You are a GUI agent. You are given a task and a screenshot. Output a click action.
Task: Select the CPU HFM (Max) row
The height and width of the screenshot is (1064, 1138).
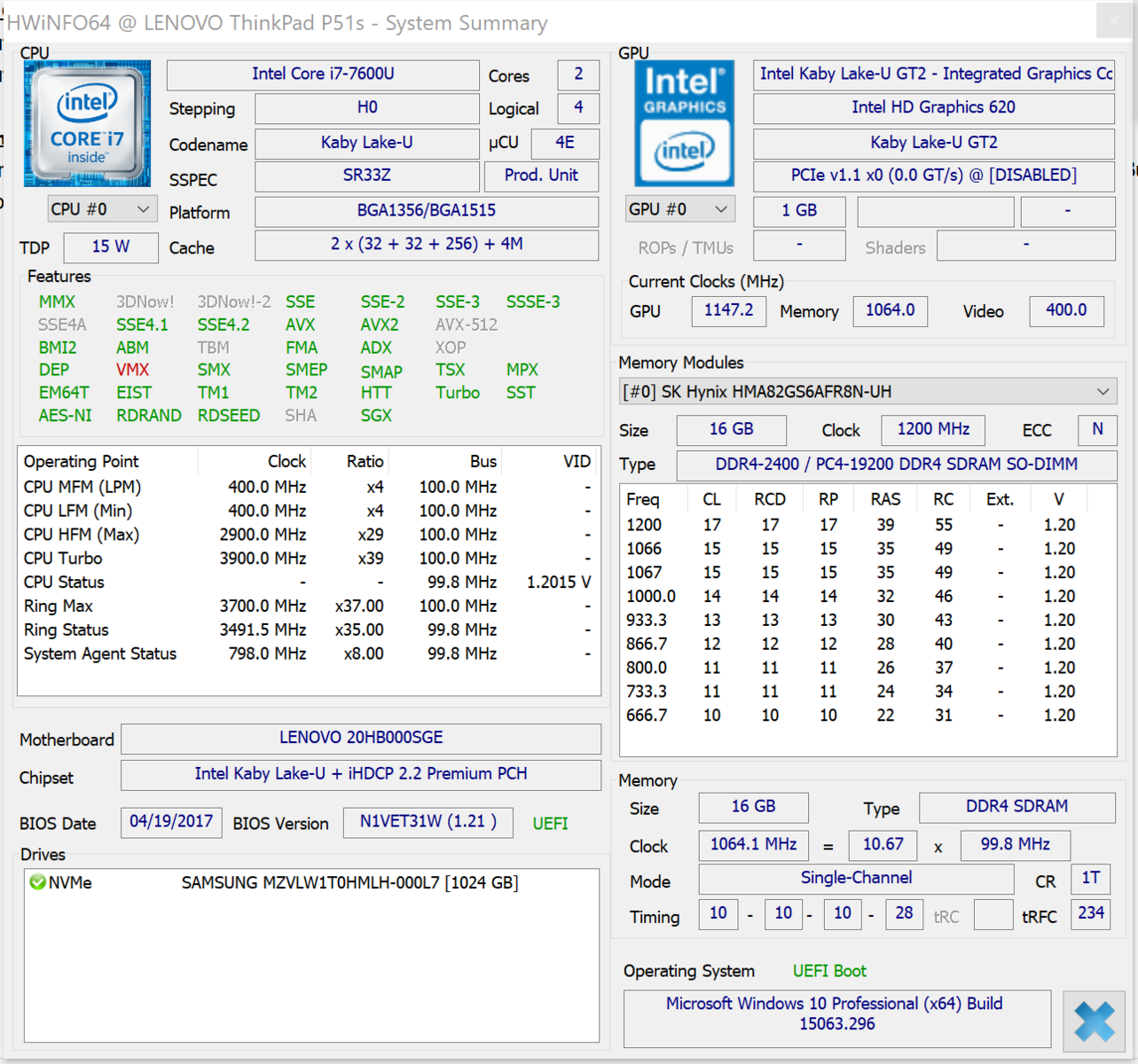pos(308,535)
